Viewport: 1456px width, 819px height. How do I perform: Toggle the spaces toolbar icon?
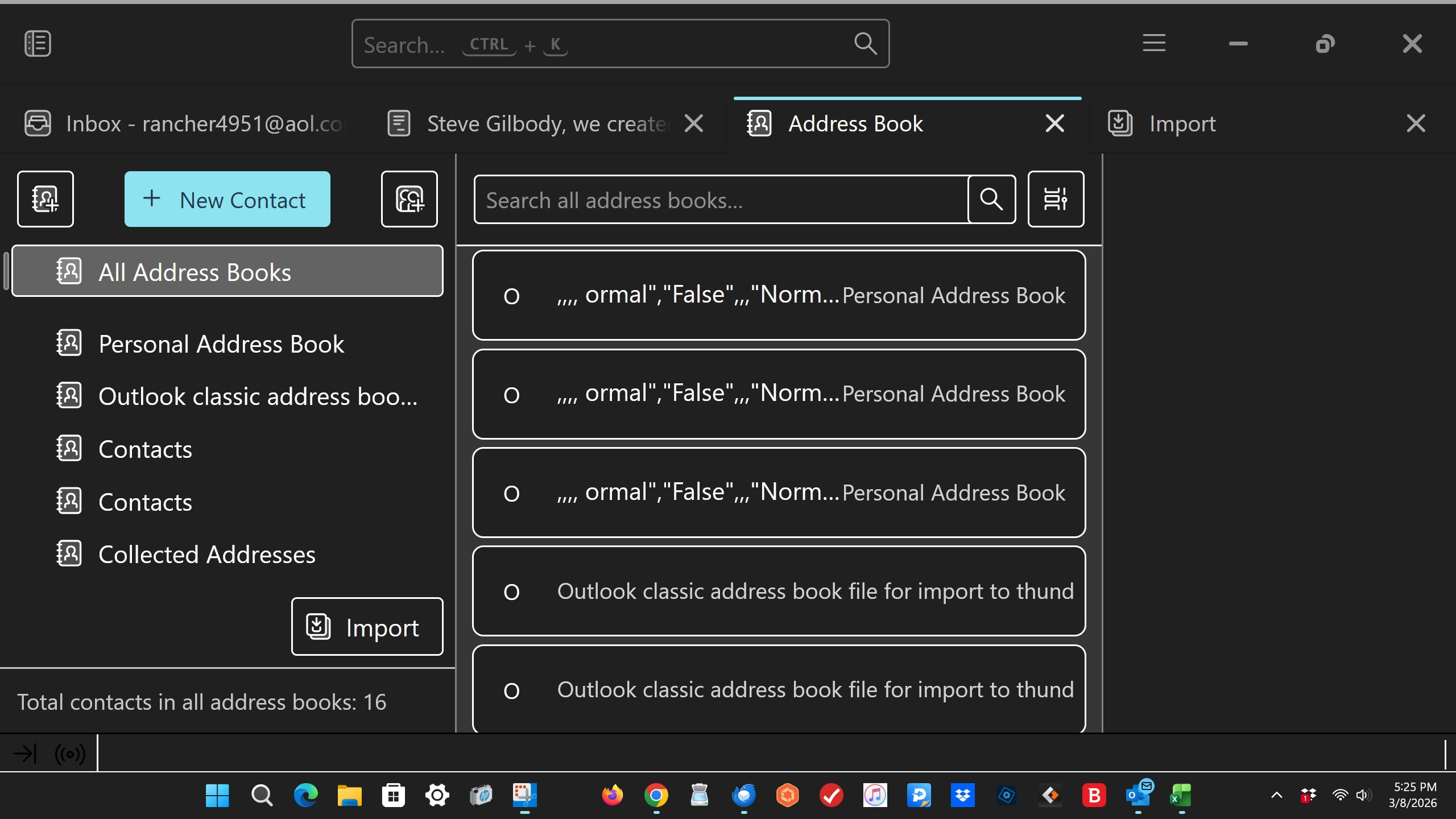pyautogui.click(x=38, y=44)
